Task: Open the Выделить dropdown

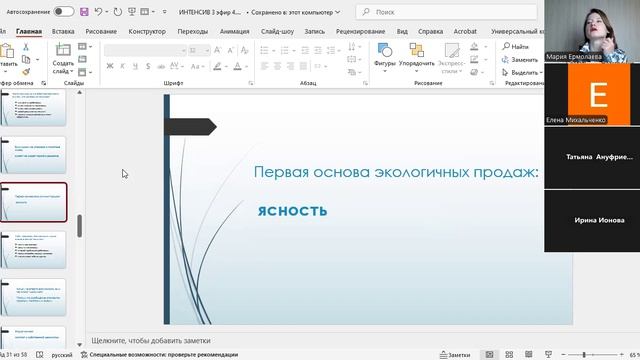Action: pyautogui.click(x=522, y=72)
